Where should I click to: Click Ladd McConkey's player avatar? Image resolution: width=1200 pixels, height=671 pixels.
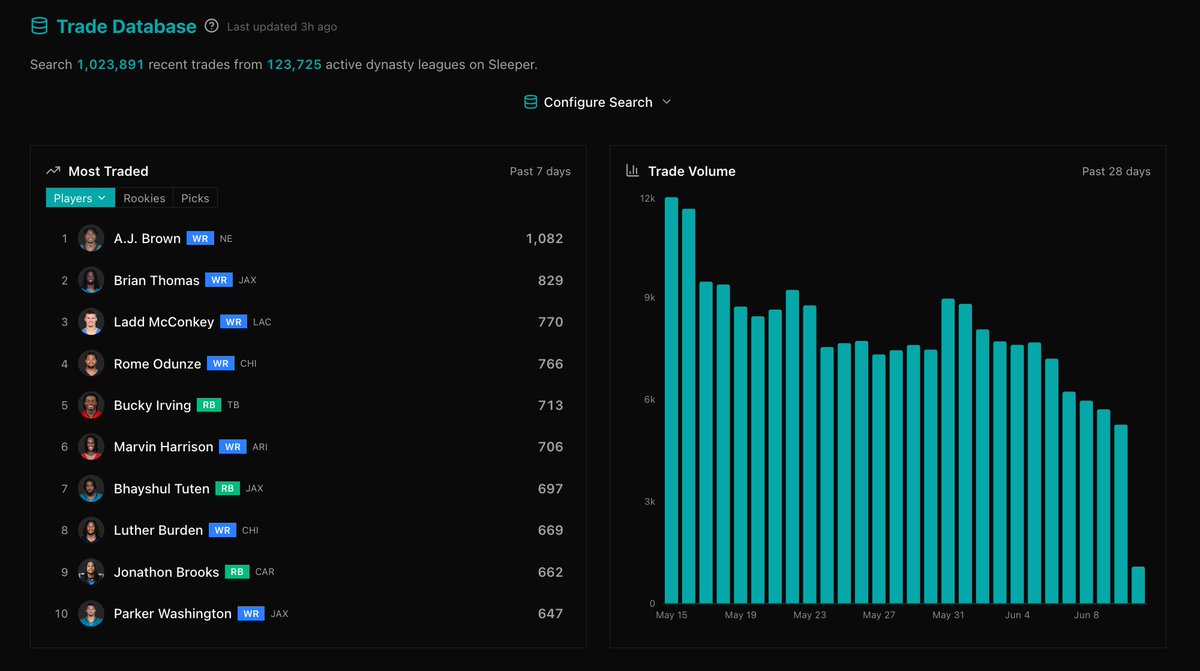pyautogui.click(x=91, y=322)
